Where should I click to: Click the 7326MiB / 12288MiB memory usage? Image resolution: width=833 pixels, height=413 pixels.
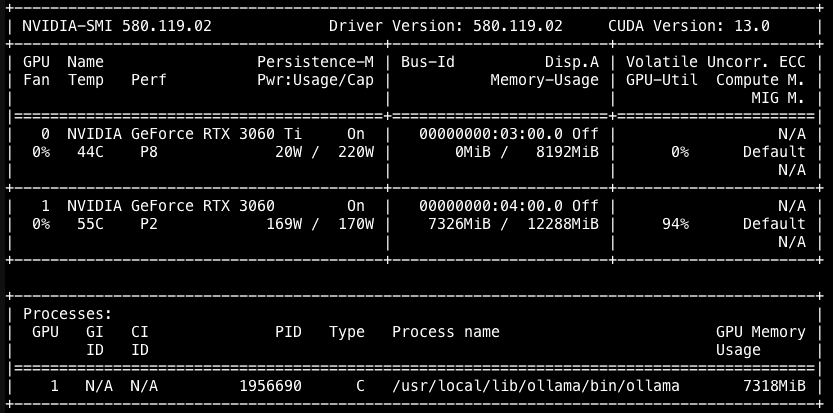[513, 224]
